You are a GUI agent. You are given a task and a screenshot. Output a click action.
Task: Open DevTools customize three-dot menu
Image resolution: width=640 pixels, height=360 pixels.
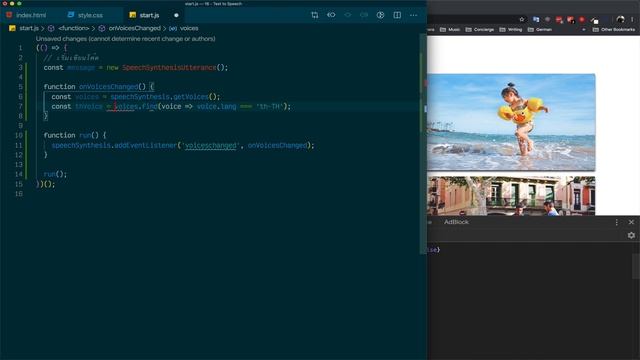tap(617, 222)
